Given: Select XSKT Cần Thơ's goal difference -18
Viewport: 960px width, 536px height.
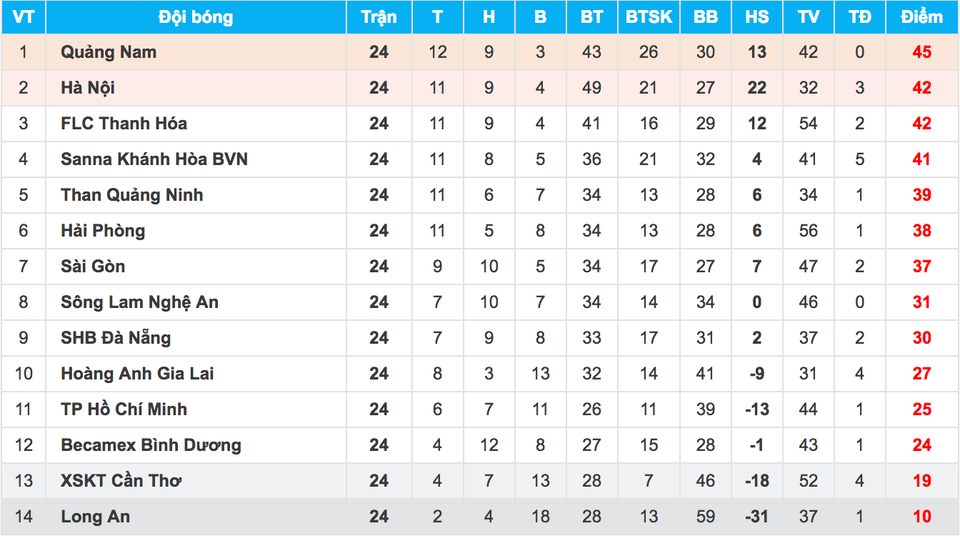Looking at the screenshot, I should pos(757,481).
